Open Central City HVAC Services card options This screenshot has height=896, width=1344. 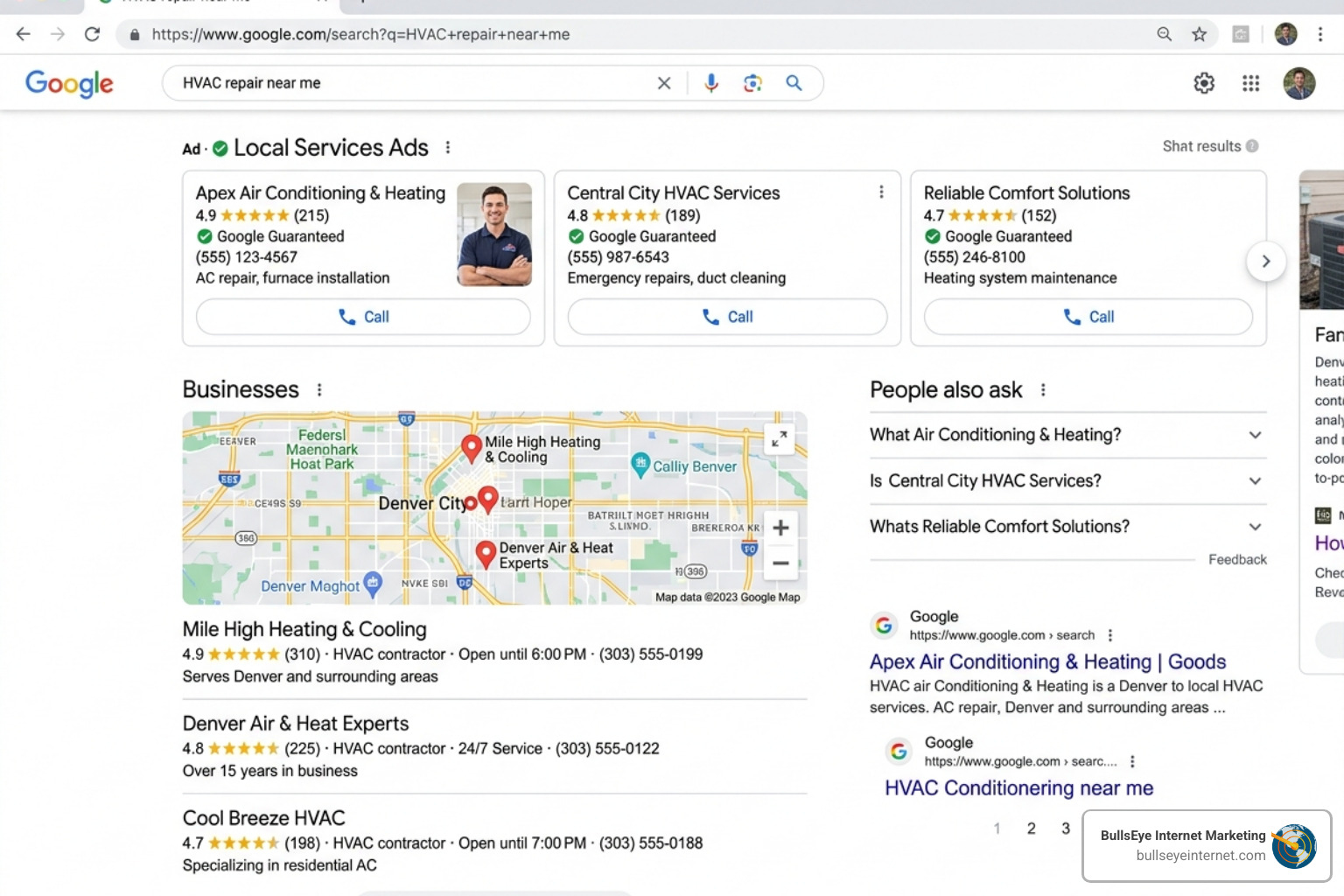pos(881,192)
